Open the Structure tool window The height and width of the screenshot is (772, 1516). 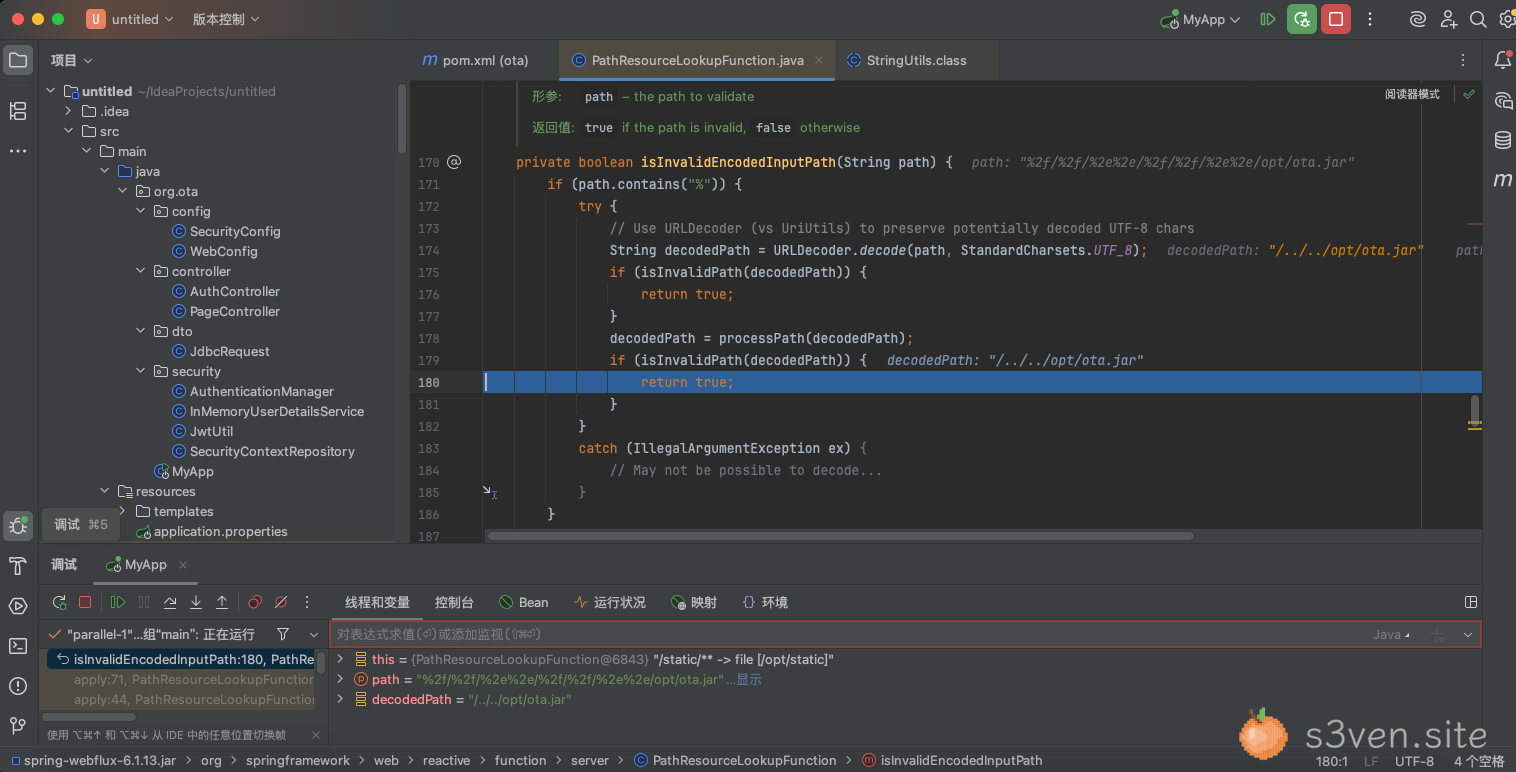click(x=18, y=111)
